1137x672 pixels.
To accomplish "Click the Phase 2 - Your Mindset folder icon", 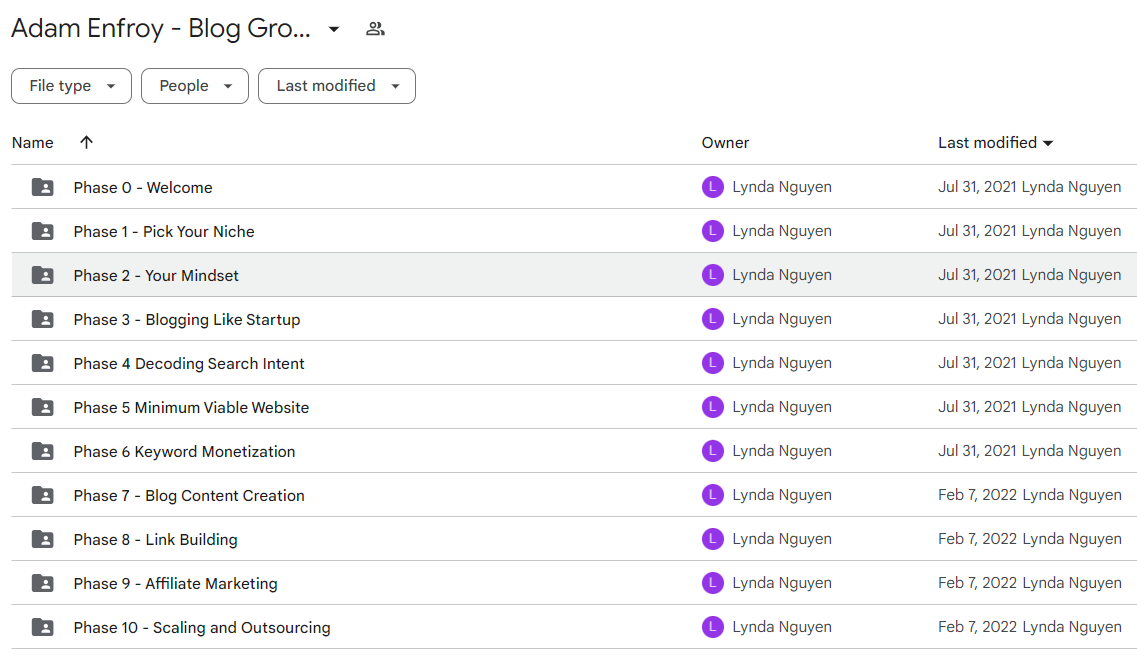I will (x=43, y=275).
